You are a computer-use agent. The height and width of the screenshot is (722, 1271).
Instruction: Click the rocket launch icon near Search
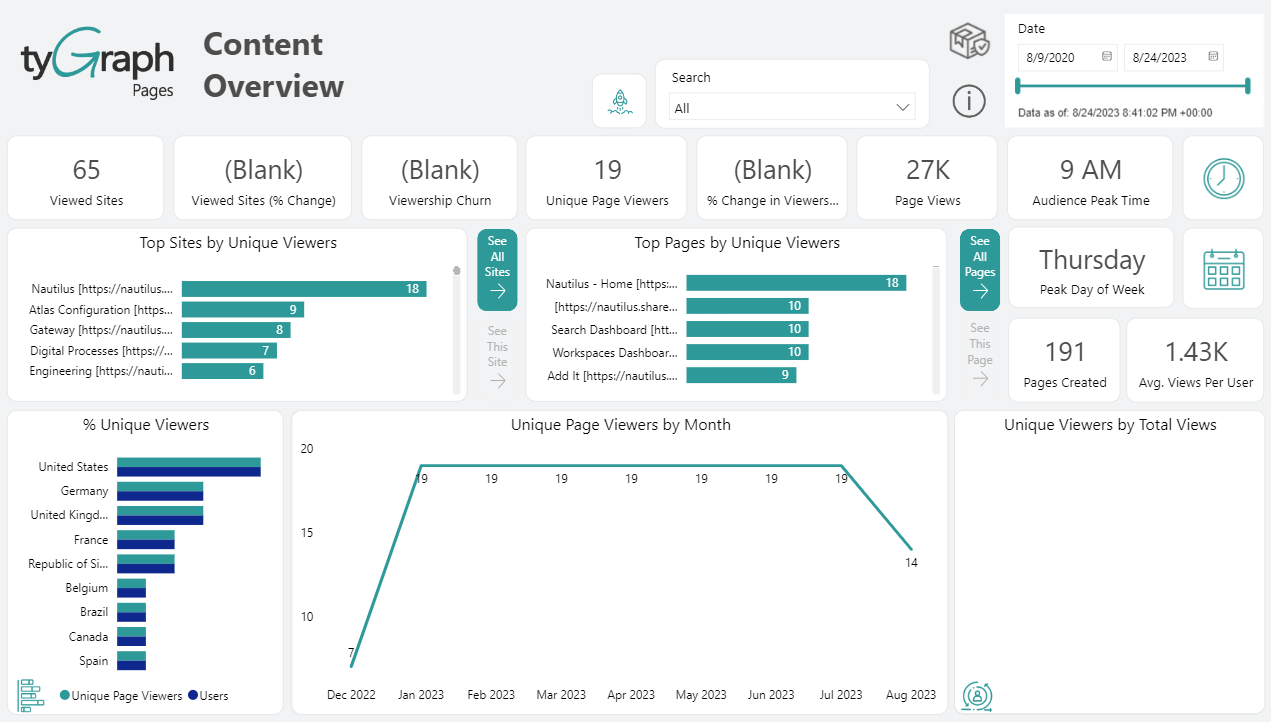(619, 100)
